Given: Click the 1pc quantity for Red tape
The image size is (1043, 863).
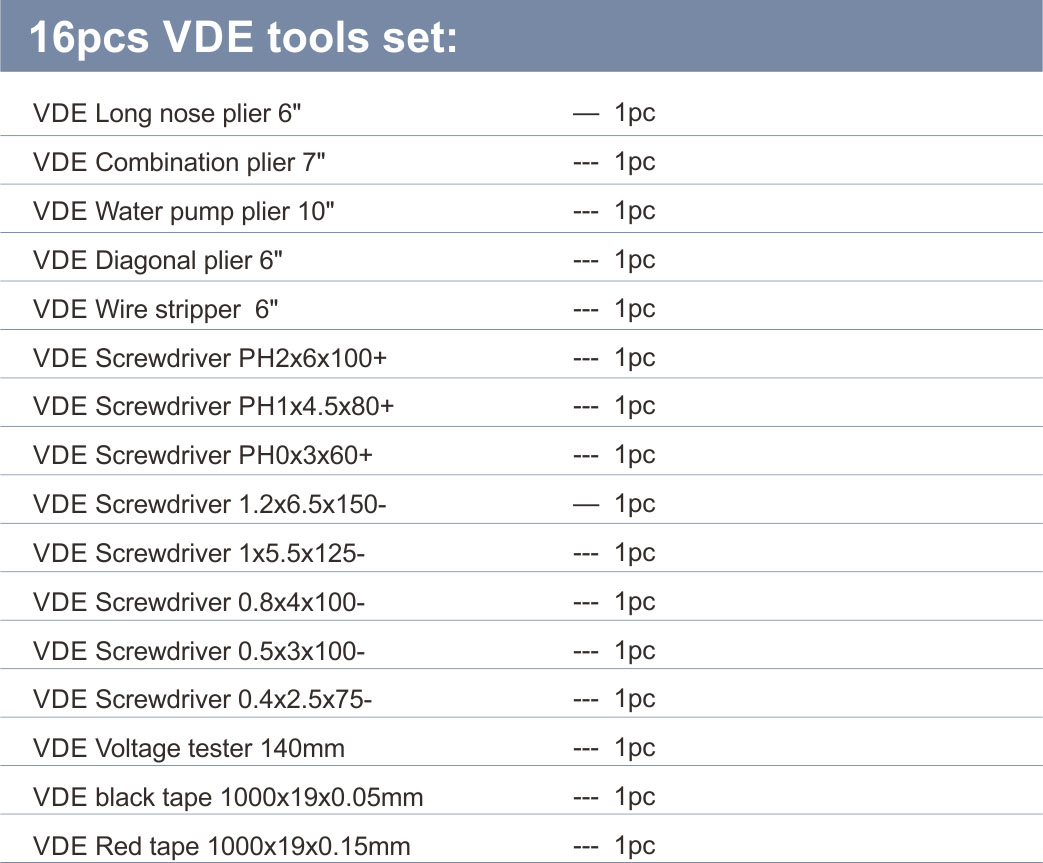Looking at the screenshot, I should pos(635,846).
